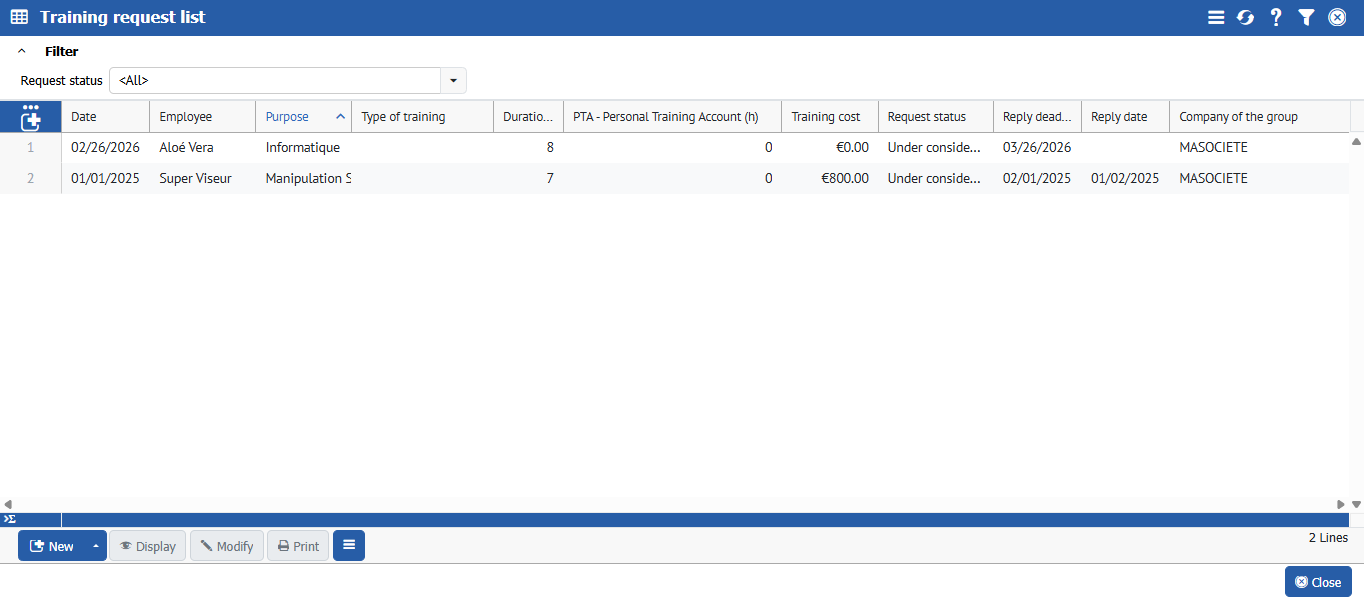This screenshot has width=1364, height=600.
Task: Open the hamburger menu in title bar
Action: point(1216,18)
